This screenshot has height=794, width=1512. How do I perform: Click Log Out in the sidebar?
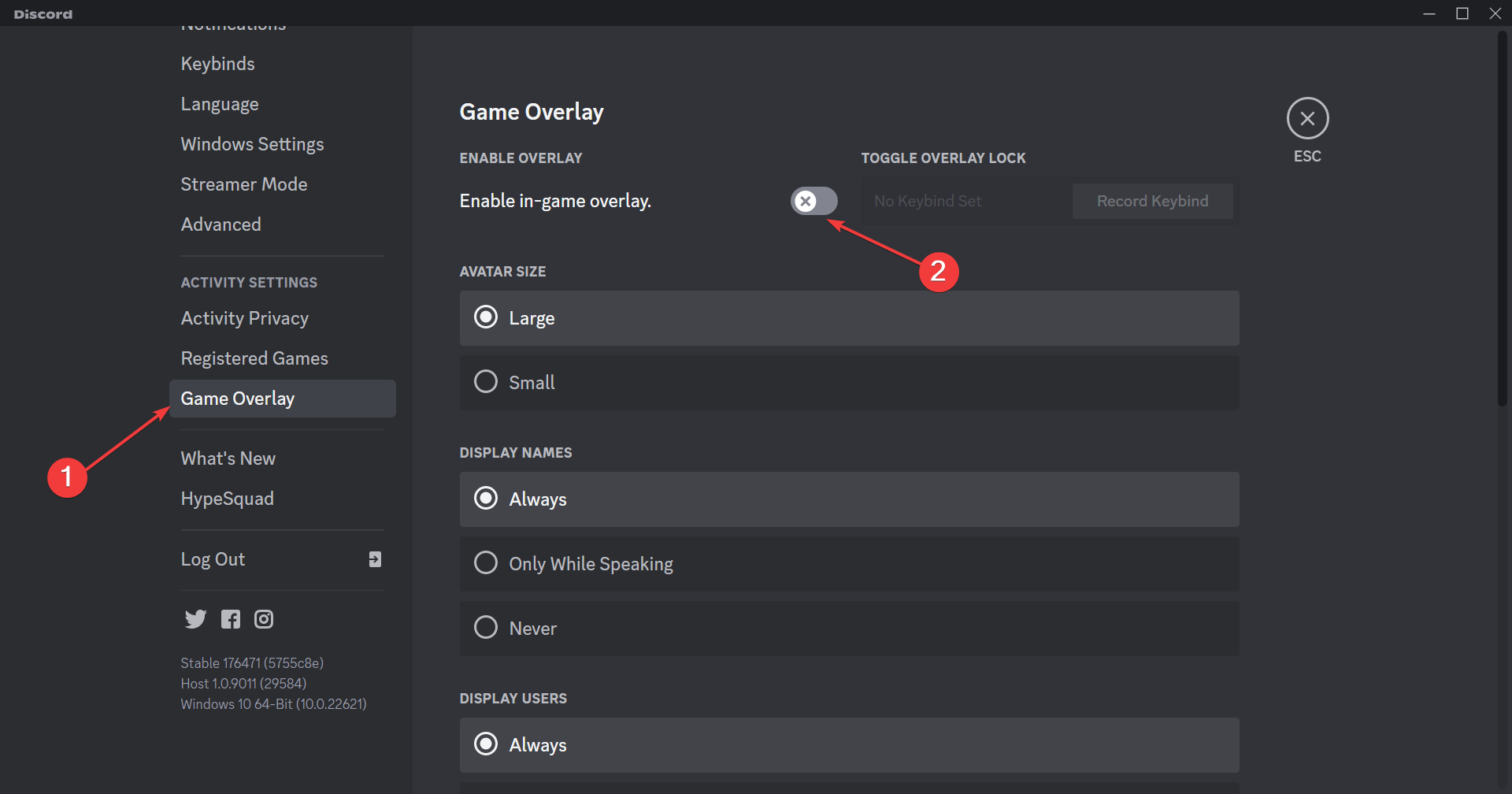pyautogui.click(x=282, y=559)
